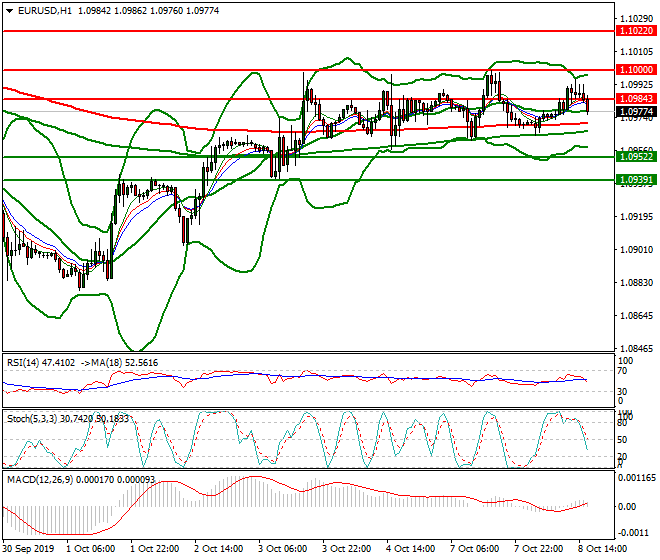This screenshot has width=660, height=560.
Task: Select the 7 Oct 22:00 time axis label
Action: point(538,549)
